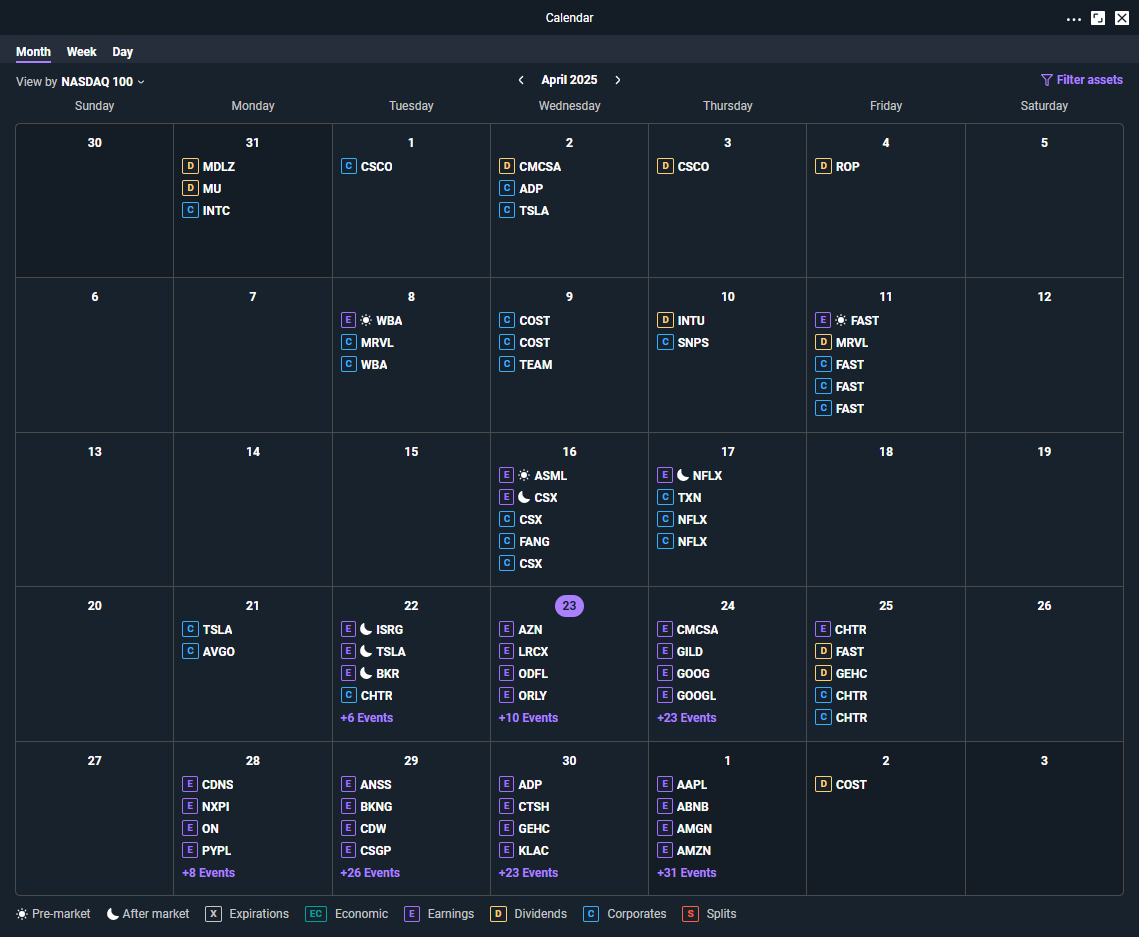This screenshot has height=937, width=1139.
Task: Click the pop-out window icon
Action: tap(1098, 18)
